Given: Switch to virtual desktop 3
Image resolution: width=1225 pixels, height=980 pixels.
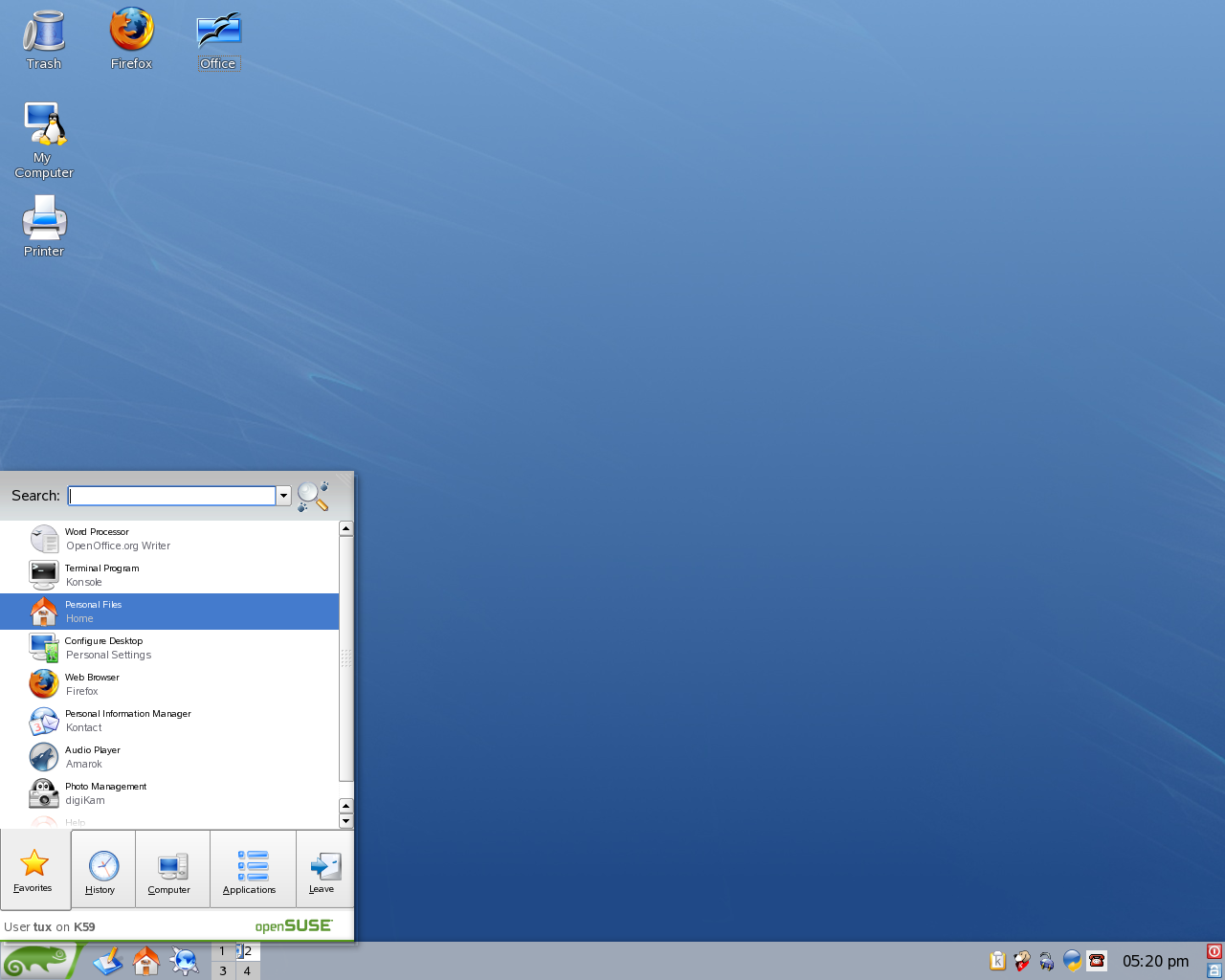Looking at the screenshot, I should 223,970.
